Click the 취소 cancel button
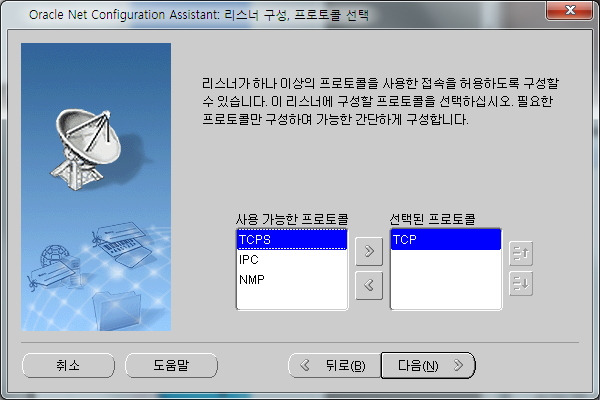This screenshot has width=600, height=400. 68,365
